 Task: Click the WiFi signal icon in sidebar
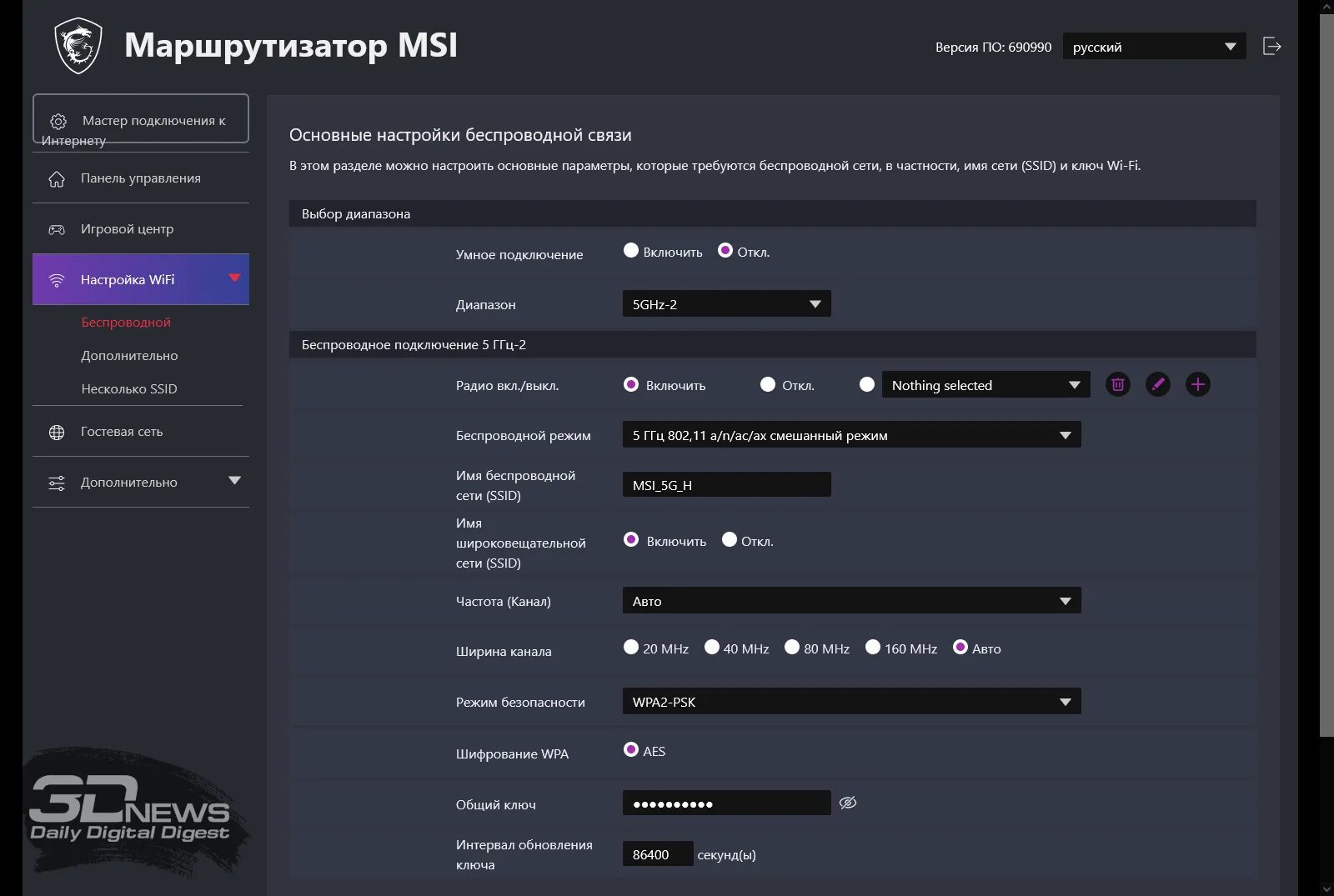coord(57,280)
